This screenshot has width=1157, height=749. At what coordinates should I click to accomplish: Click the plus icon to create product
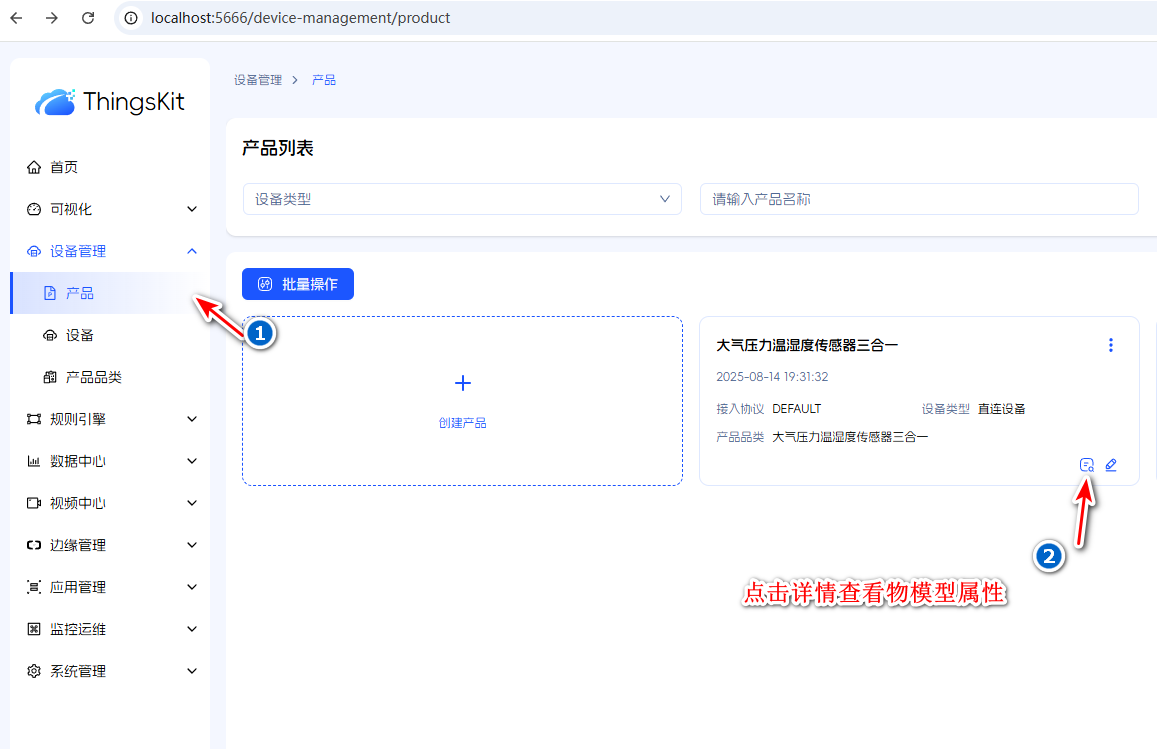click(x=462, y=383)
